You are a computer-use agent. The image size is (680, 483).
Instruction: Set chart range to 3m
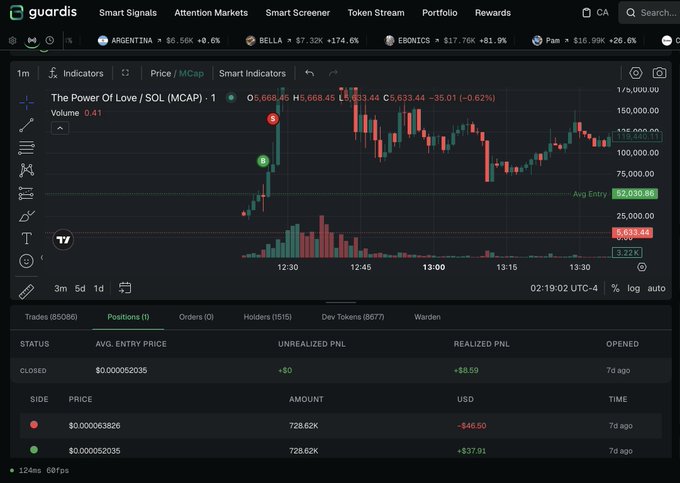(x=61, y=288)
